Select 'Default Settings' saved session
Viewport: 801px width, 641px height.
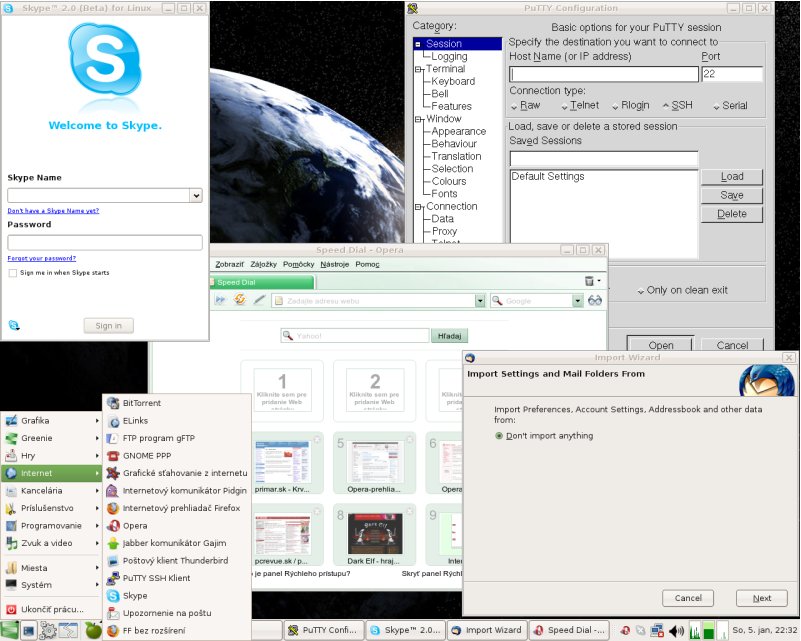coord(548,177)
